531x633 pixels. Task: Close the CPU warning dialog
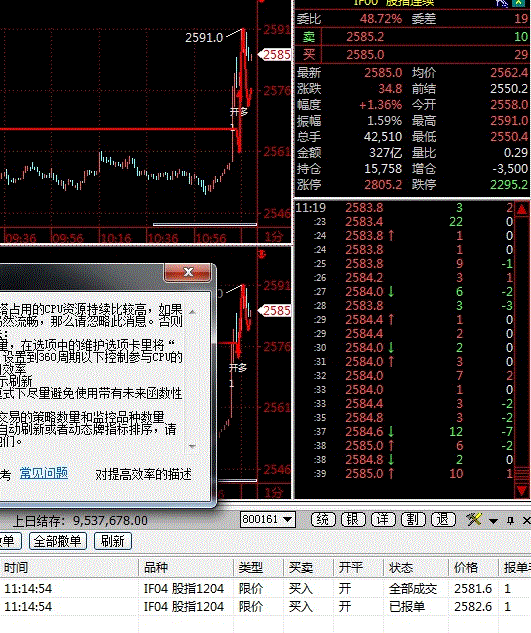coord(188,272)
